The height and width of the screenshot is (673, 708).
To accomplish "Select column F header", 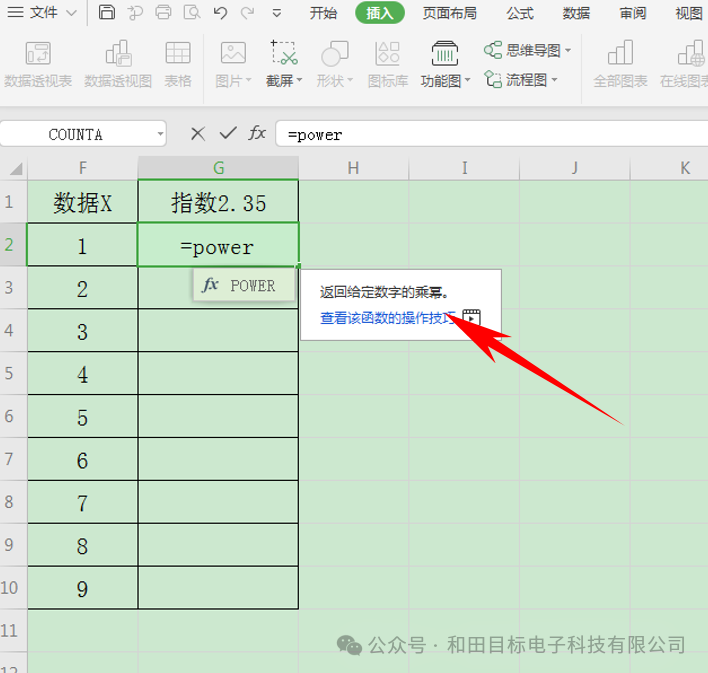I will click(x=83, y=168).
